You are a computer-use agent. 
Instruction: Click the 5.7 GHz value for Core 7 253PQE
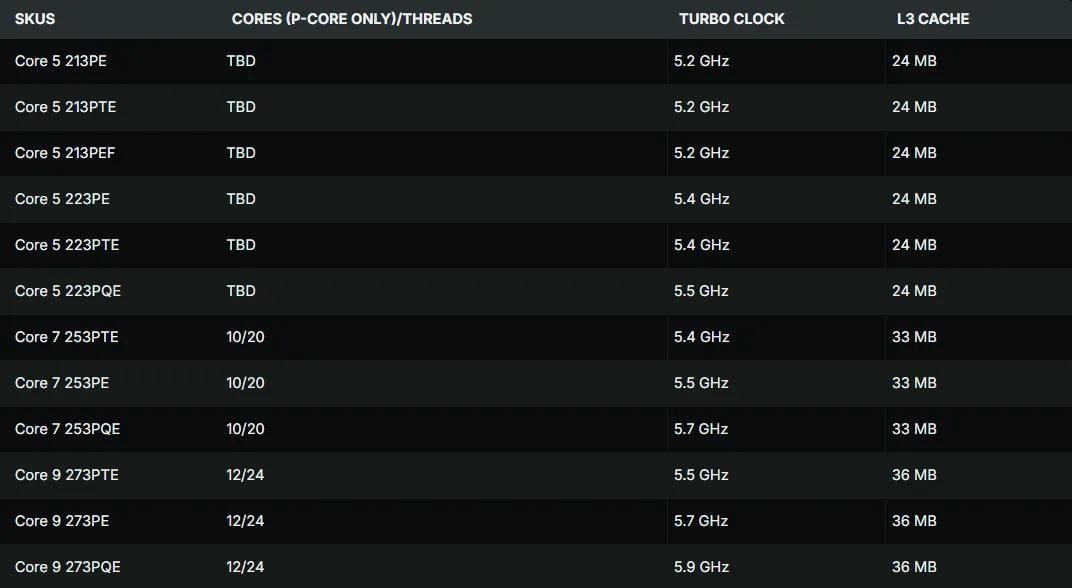(x=701, y=429)
